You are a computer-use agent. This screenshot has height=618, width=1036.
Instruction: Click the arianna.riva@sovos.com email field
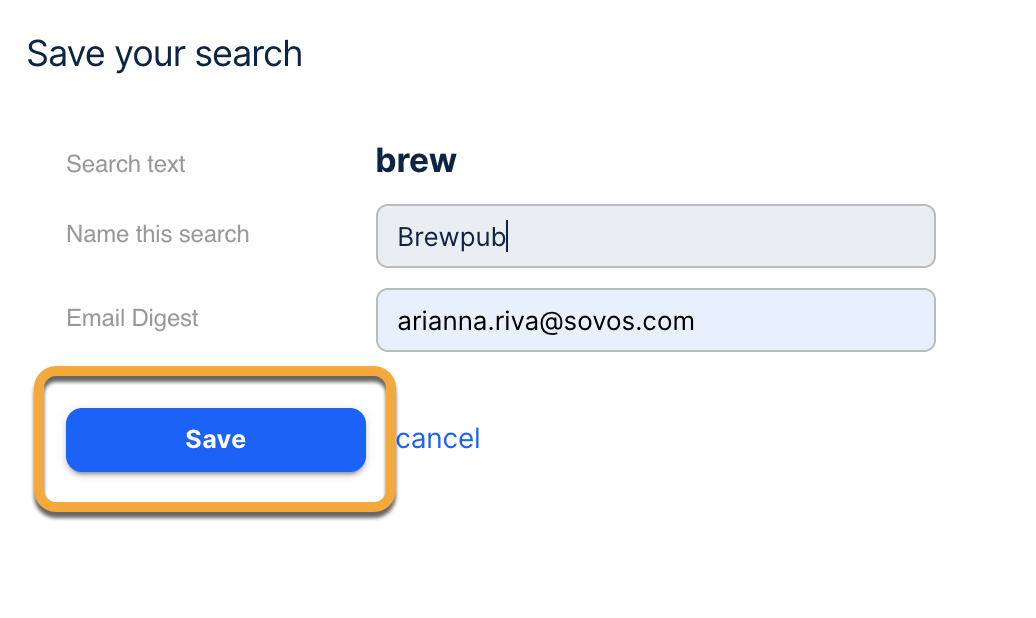pyautogui.click(x=655, y=321)
